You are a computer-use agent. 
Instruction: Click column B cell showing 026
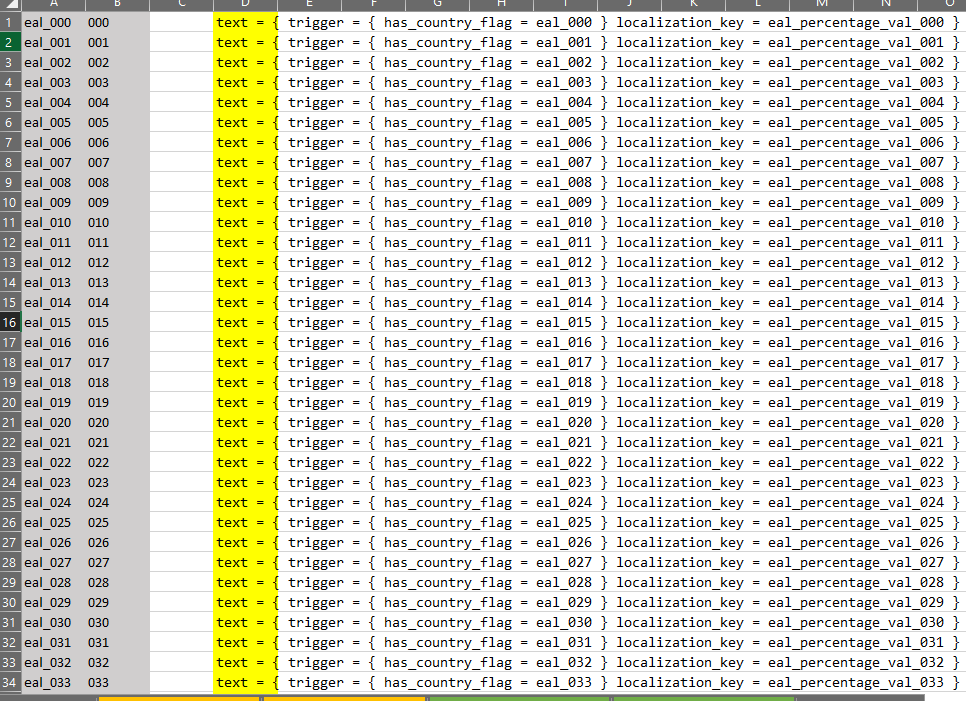coord(117,543)
